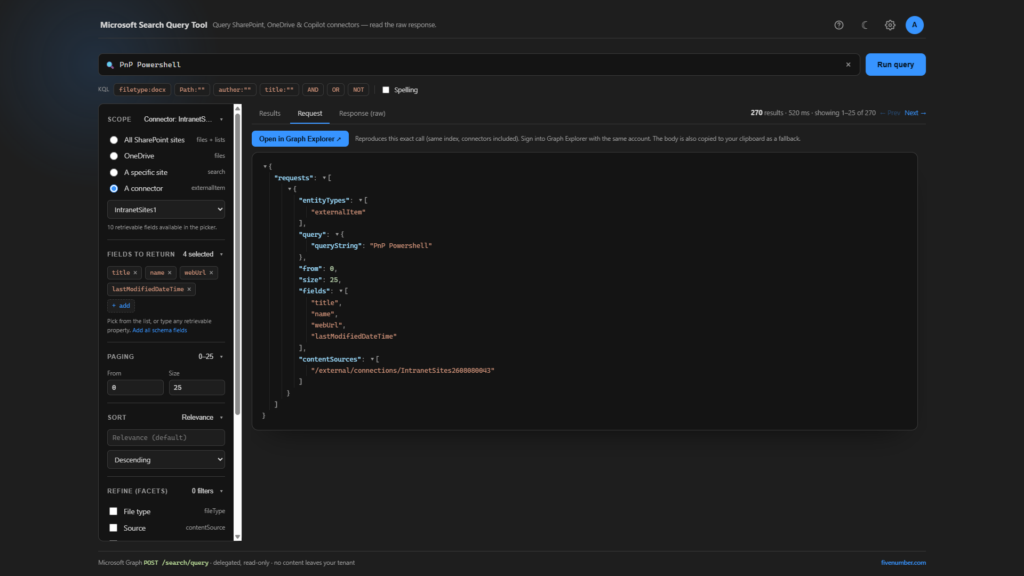Screen dimensions: 1024x576
Task: Open fivenumber.com footer link
Action: point(903,562)
